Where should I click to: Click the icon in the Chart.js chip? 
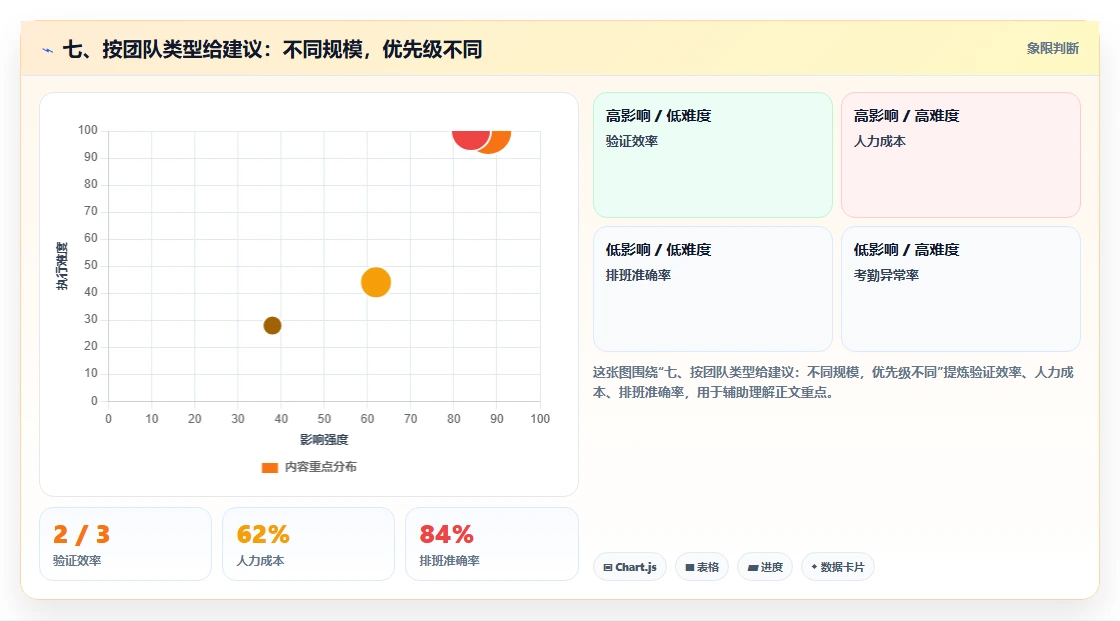pos(608,567)
